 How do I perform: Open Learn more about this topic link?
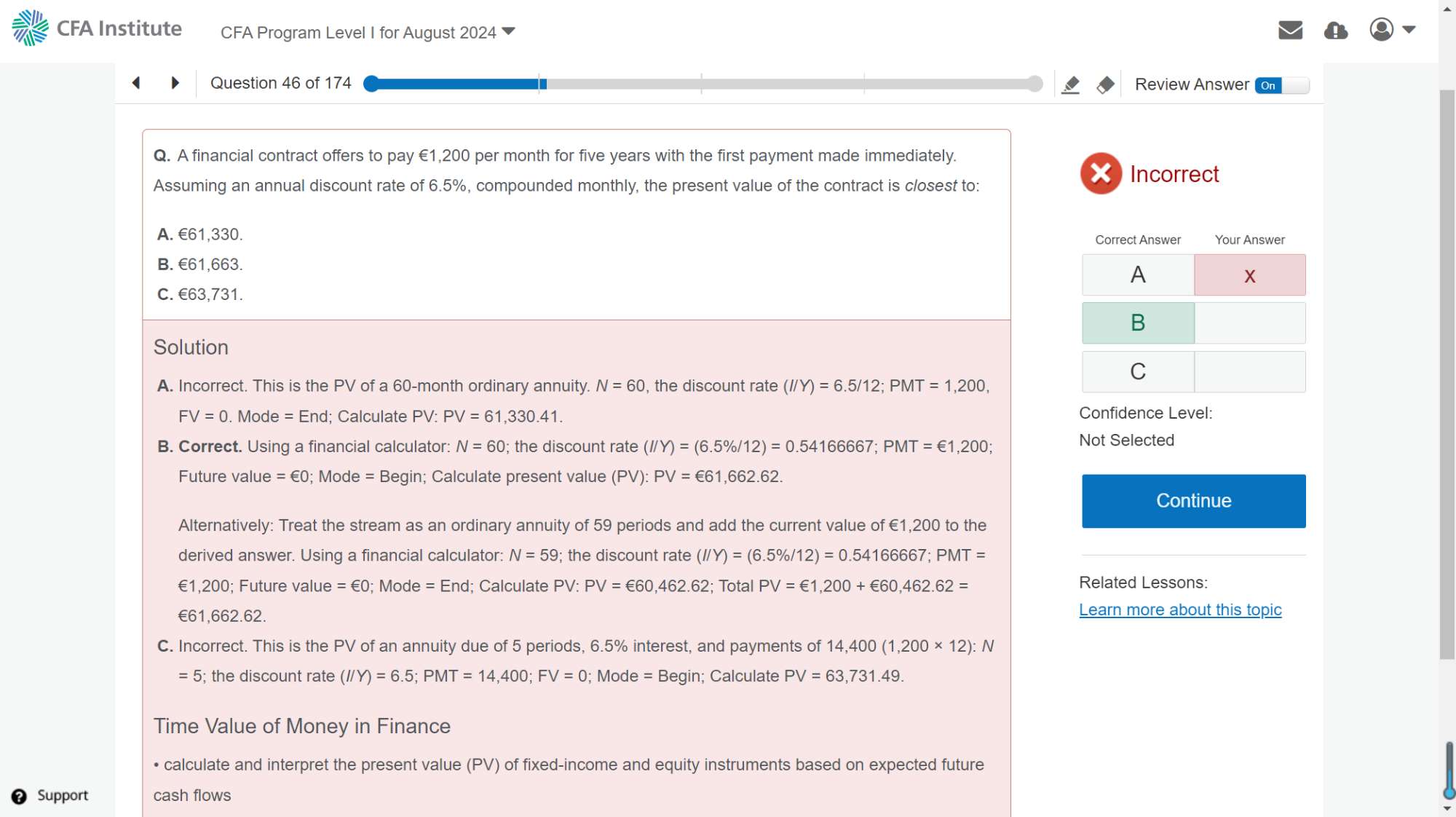[1180, 610]
